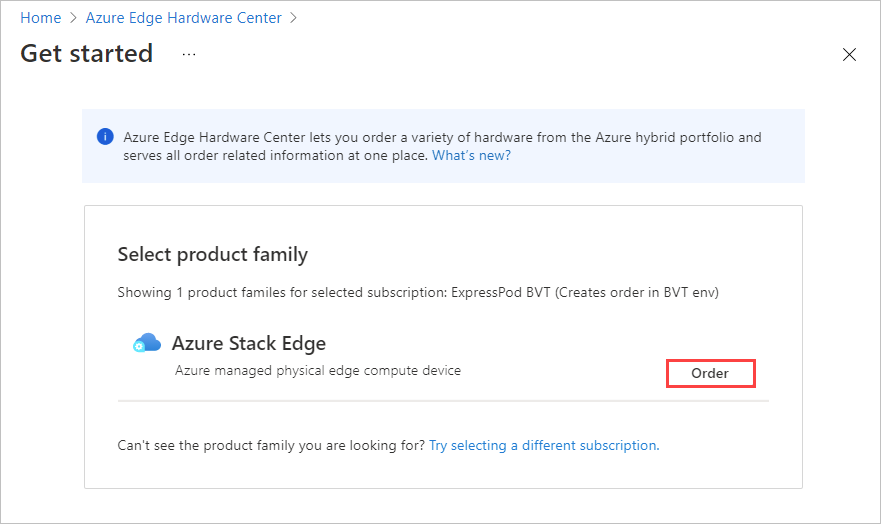Click the 'serves all order related information' line

pos(276,156)
